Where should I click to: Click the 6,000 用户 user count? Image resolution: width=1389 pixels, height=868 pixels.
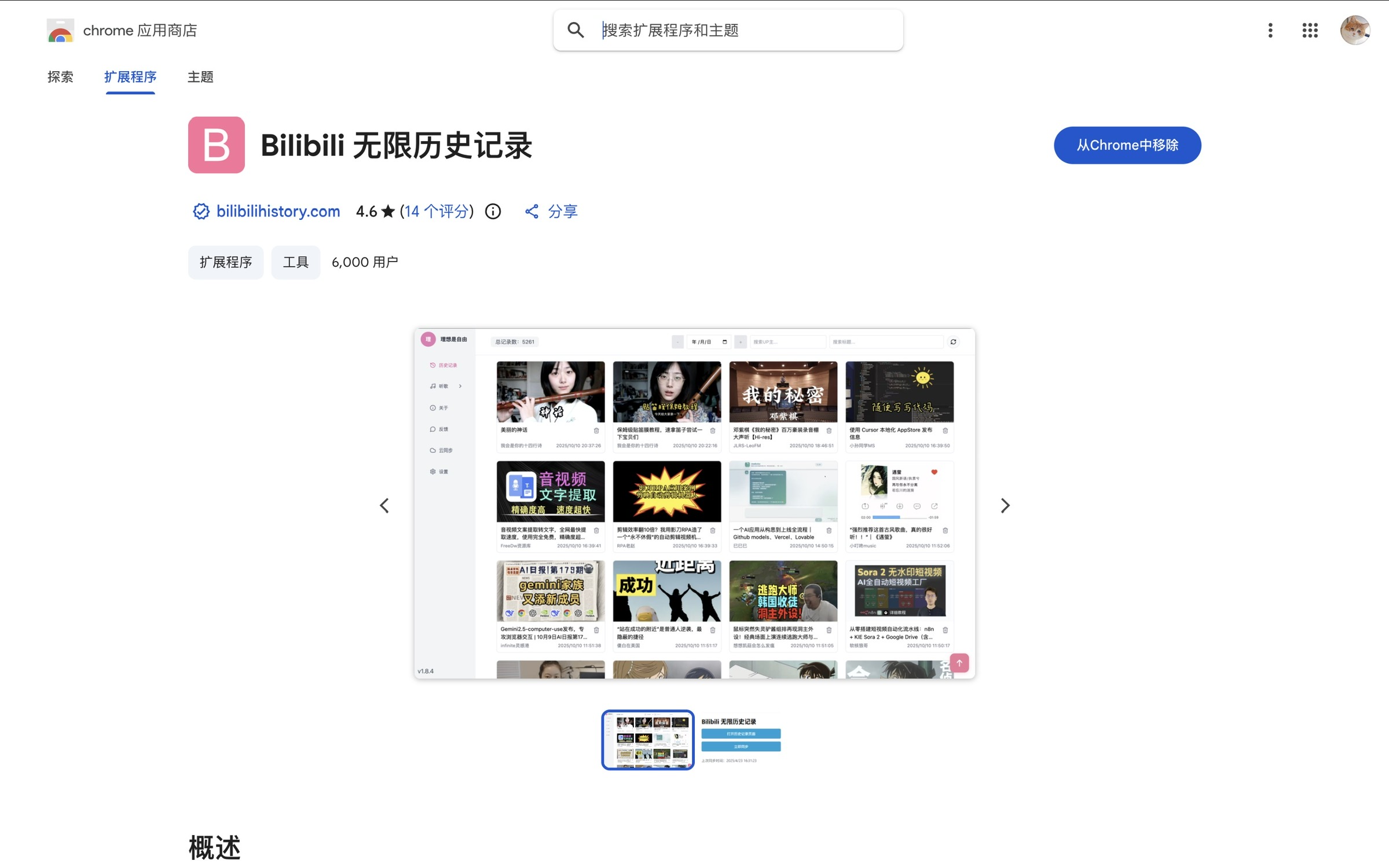(365, 262)
